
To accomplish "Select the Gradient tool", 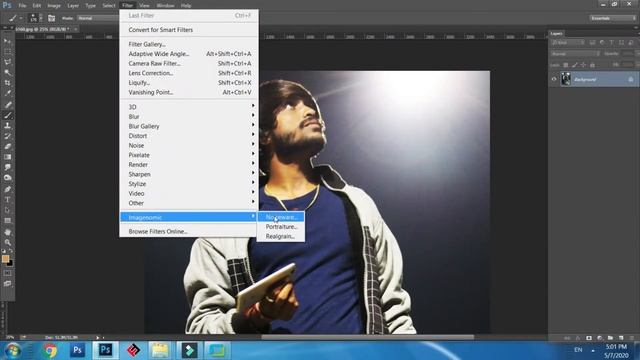I will coord(7,157).
